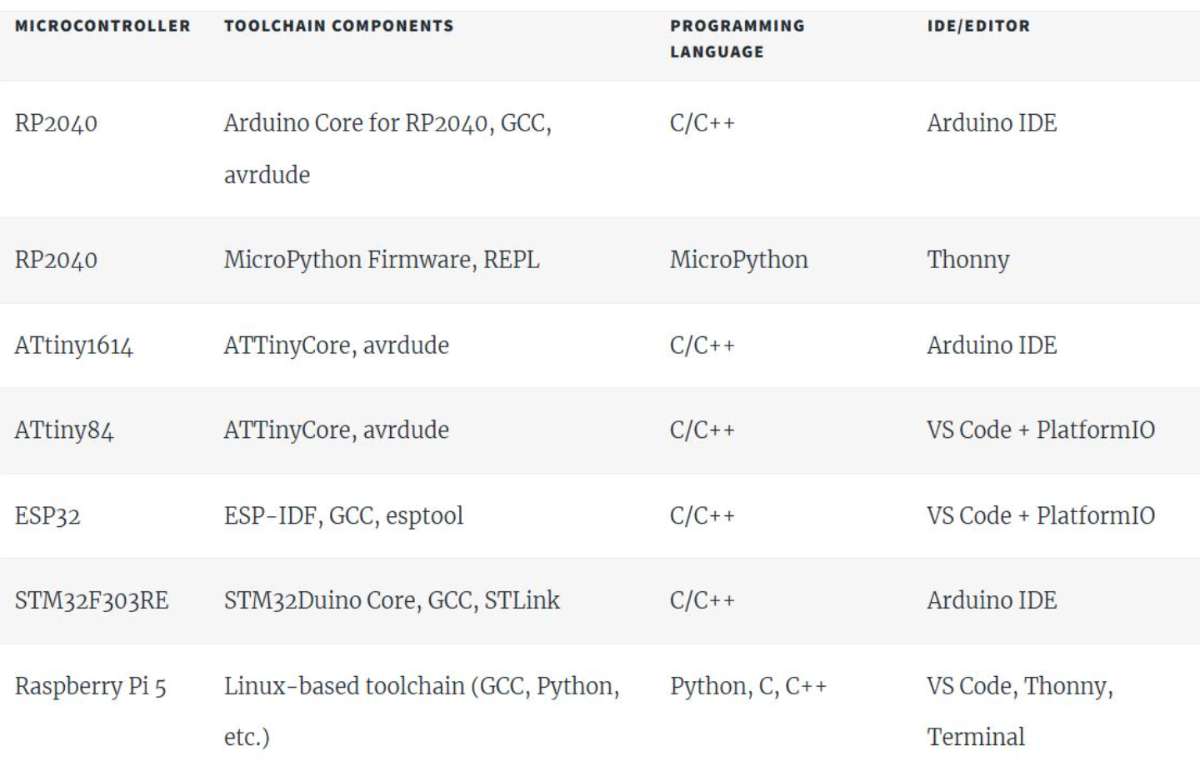This screenshot has height=766, width=1200.
Task: Click the ATtiny84 microcontroller cell
Action: click(64, 431)
